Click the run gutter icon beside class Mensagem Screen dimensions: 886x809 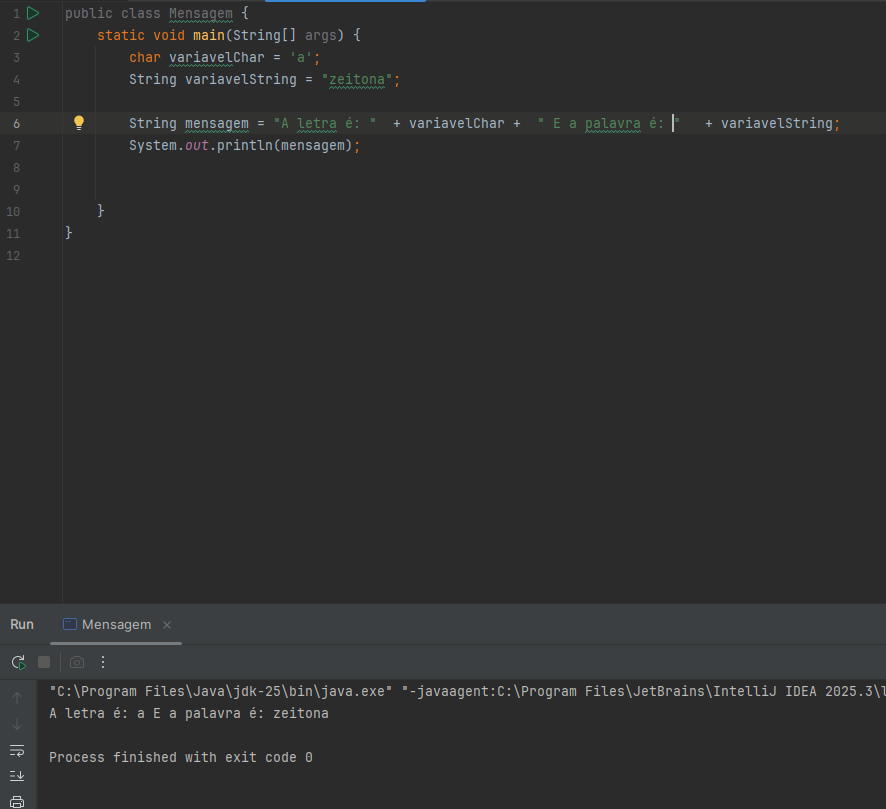[x=33, y=13]
